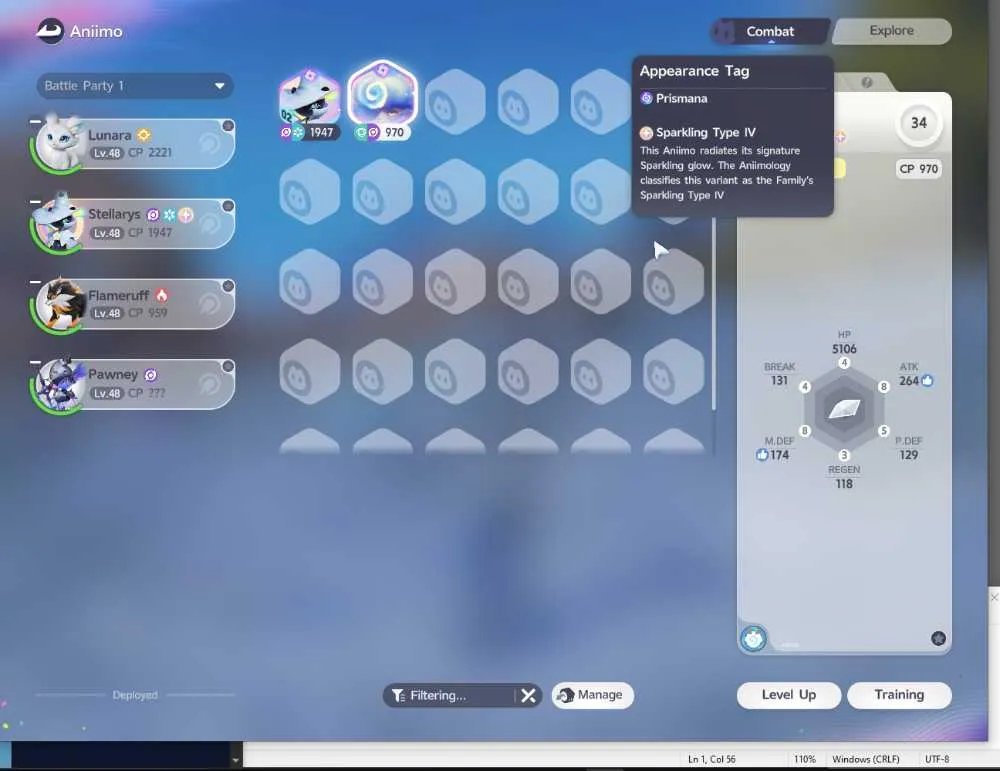Select the highlighted Aniimo thumbnail with CP 970

click(x=383, y=101)
